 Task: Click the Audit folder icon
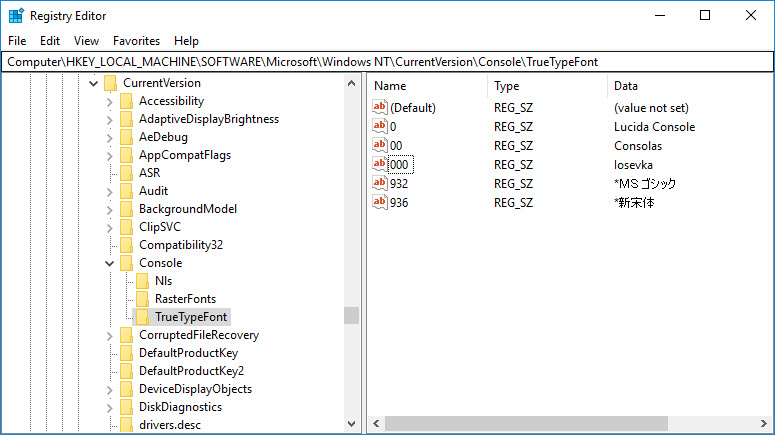[x=127, y=191]
